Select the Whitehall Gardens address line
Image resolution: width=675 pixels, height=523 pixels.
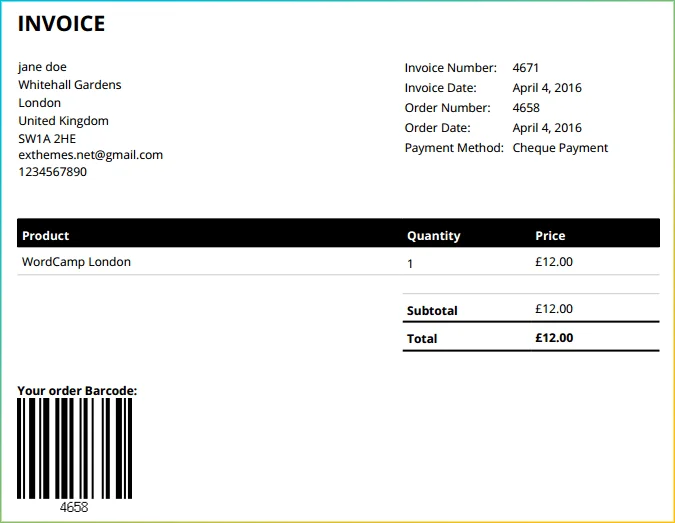(x=69, y=85)
